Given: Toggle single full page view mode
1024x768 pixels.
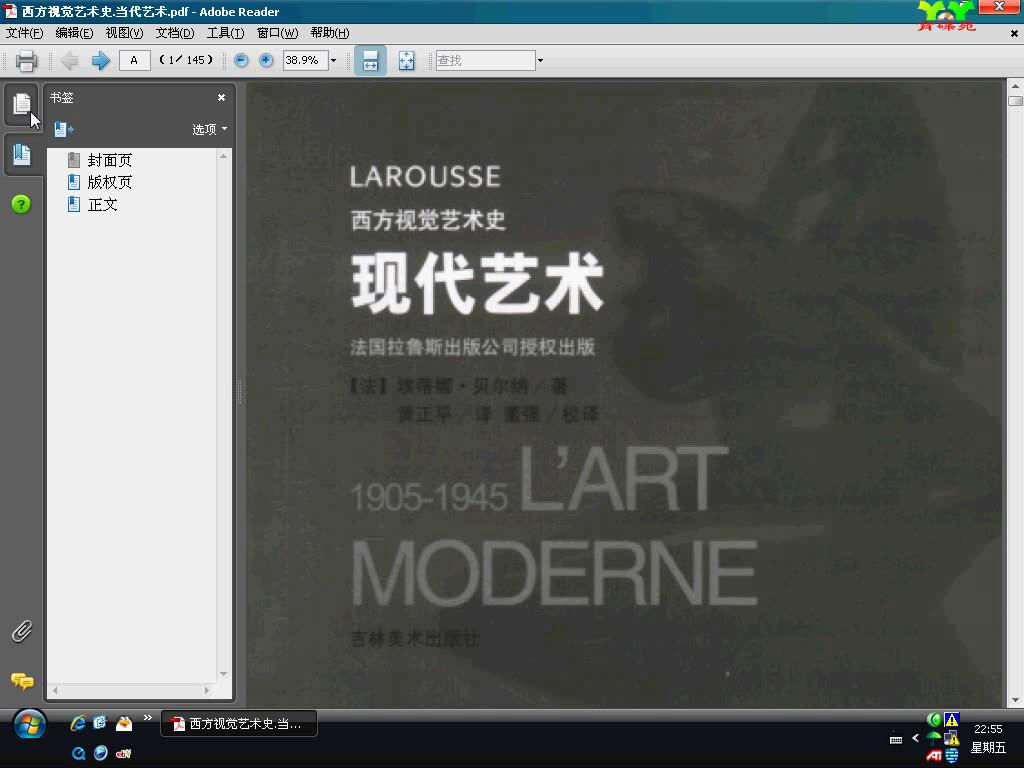Looking at the screenshot, I should 406,61.
